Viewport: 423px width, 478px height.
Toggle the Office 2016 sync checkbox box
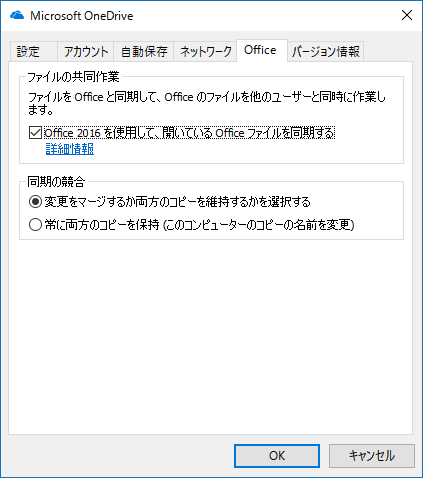point(35,133)
